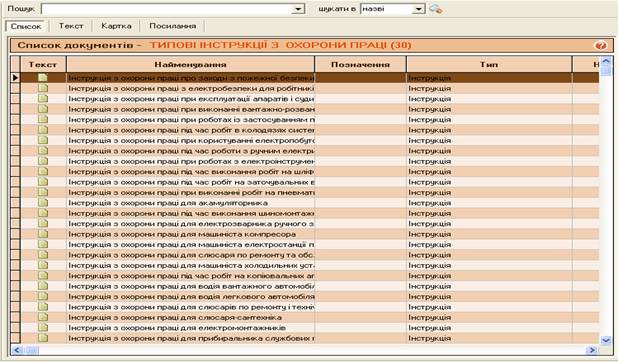The image size is (618, 362).
Task: Click the 'Тип' column header
Action: click(x=489, y=64)
